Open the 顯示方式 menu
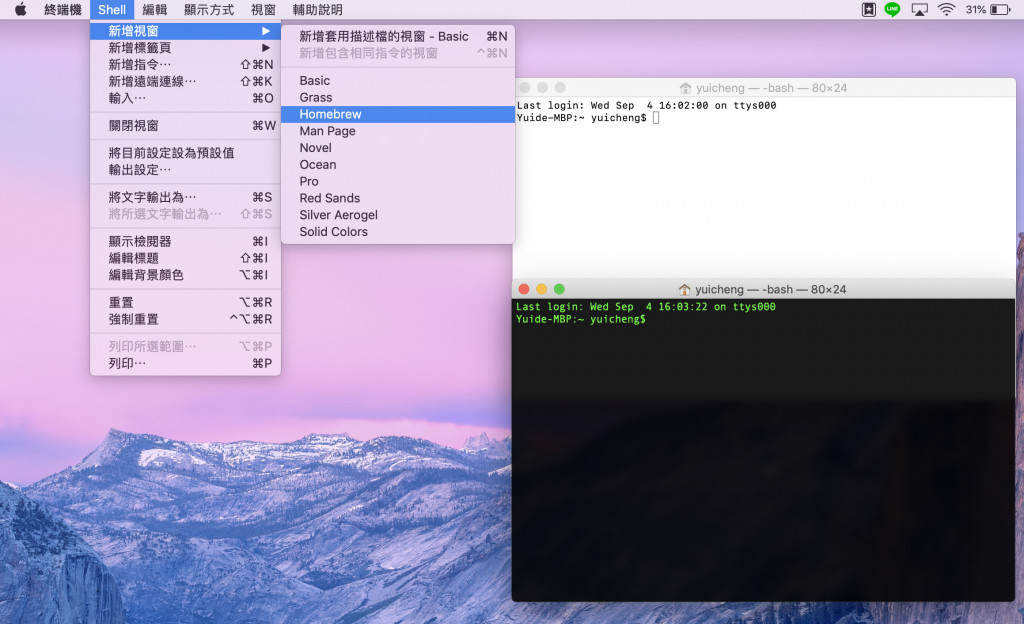Image resolution: width=1024 pixels, height=624 pixels. point(209,9)
